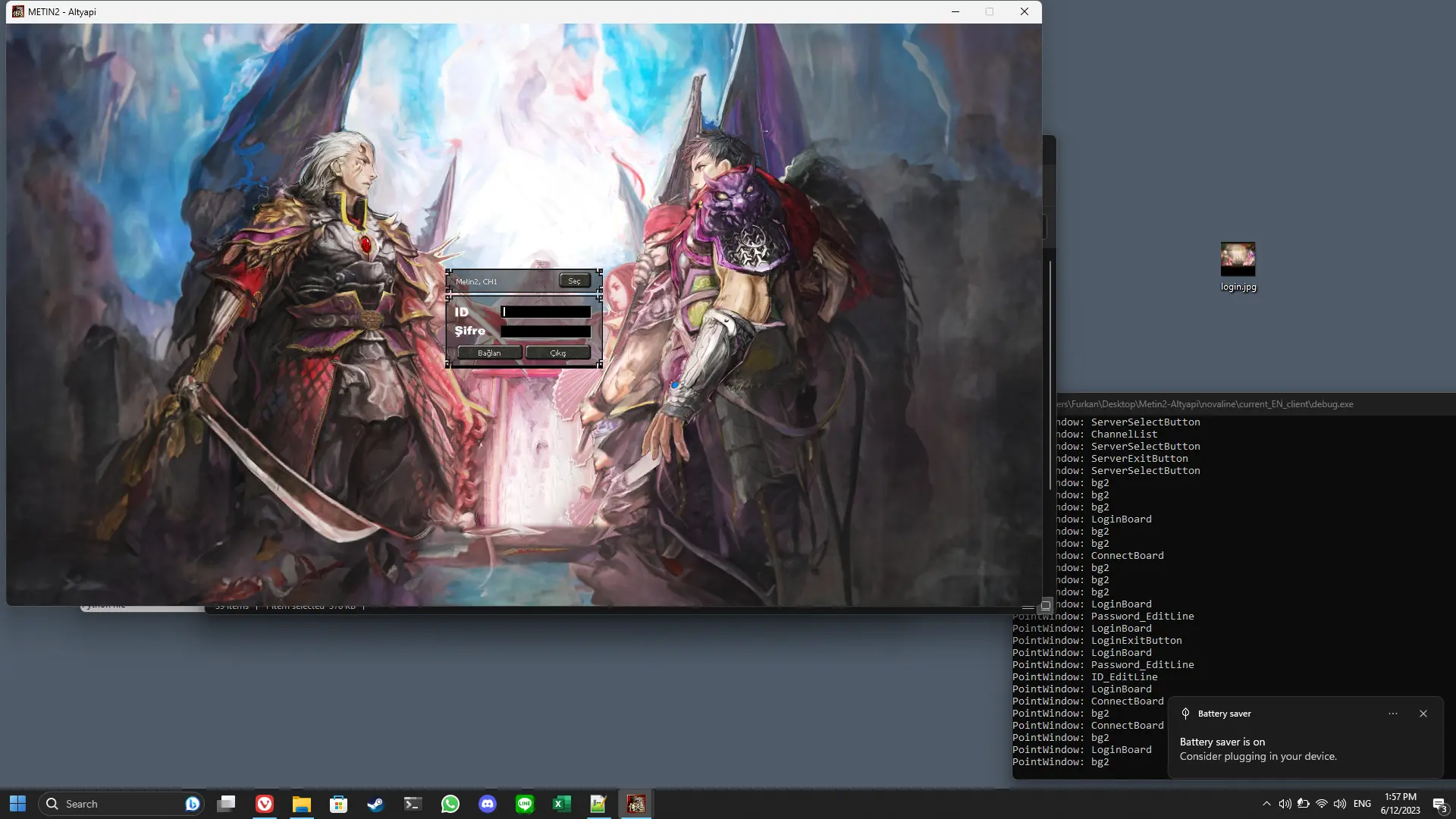Viewport: 1456px width, 819px height.
Task: Focus the ID input field
Action: point(545,312)
